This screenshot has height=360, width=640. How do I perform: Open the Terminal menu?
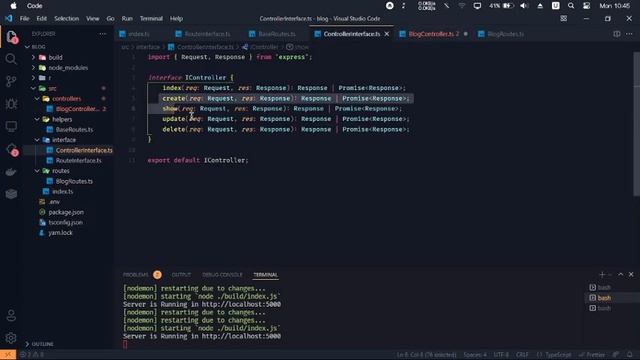tap(151, 19)
